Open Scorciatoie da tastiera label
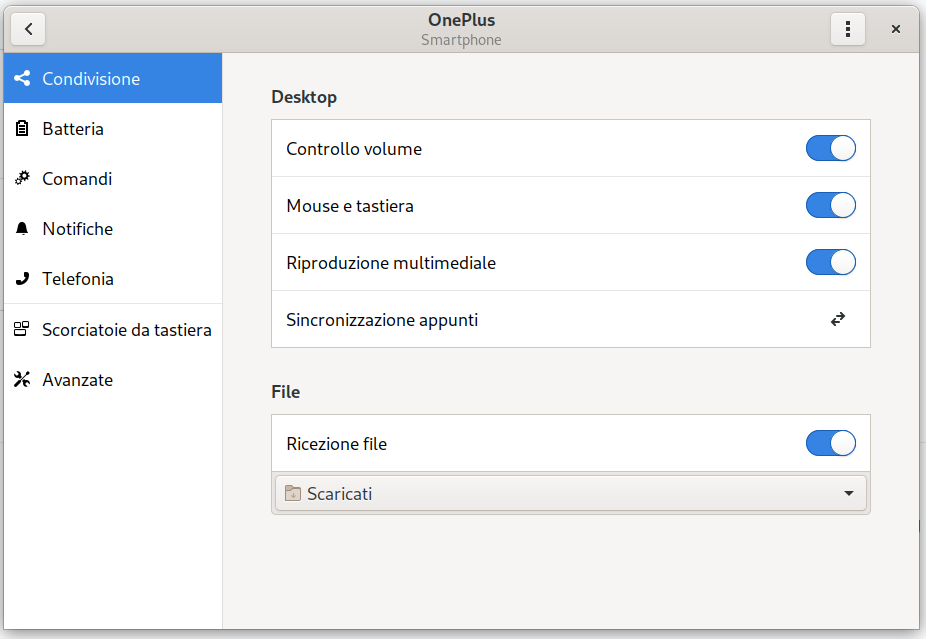Image resolution: width=926 pixels, height=639 pixels. pyautogui.click(x=126, y=330)
